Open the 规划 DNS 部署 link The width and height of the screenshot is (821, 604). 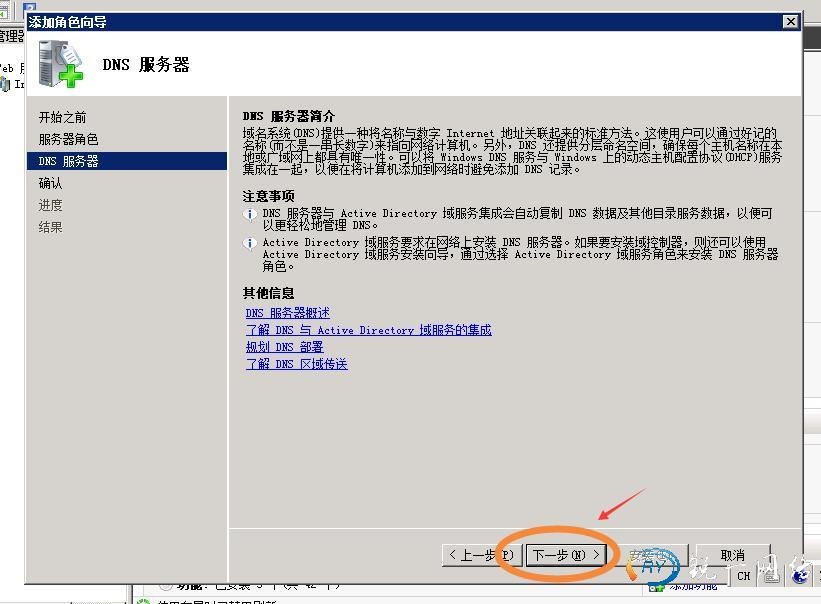point(284,347)
